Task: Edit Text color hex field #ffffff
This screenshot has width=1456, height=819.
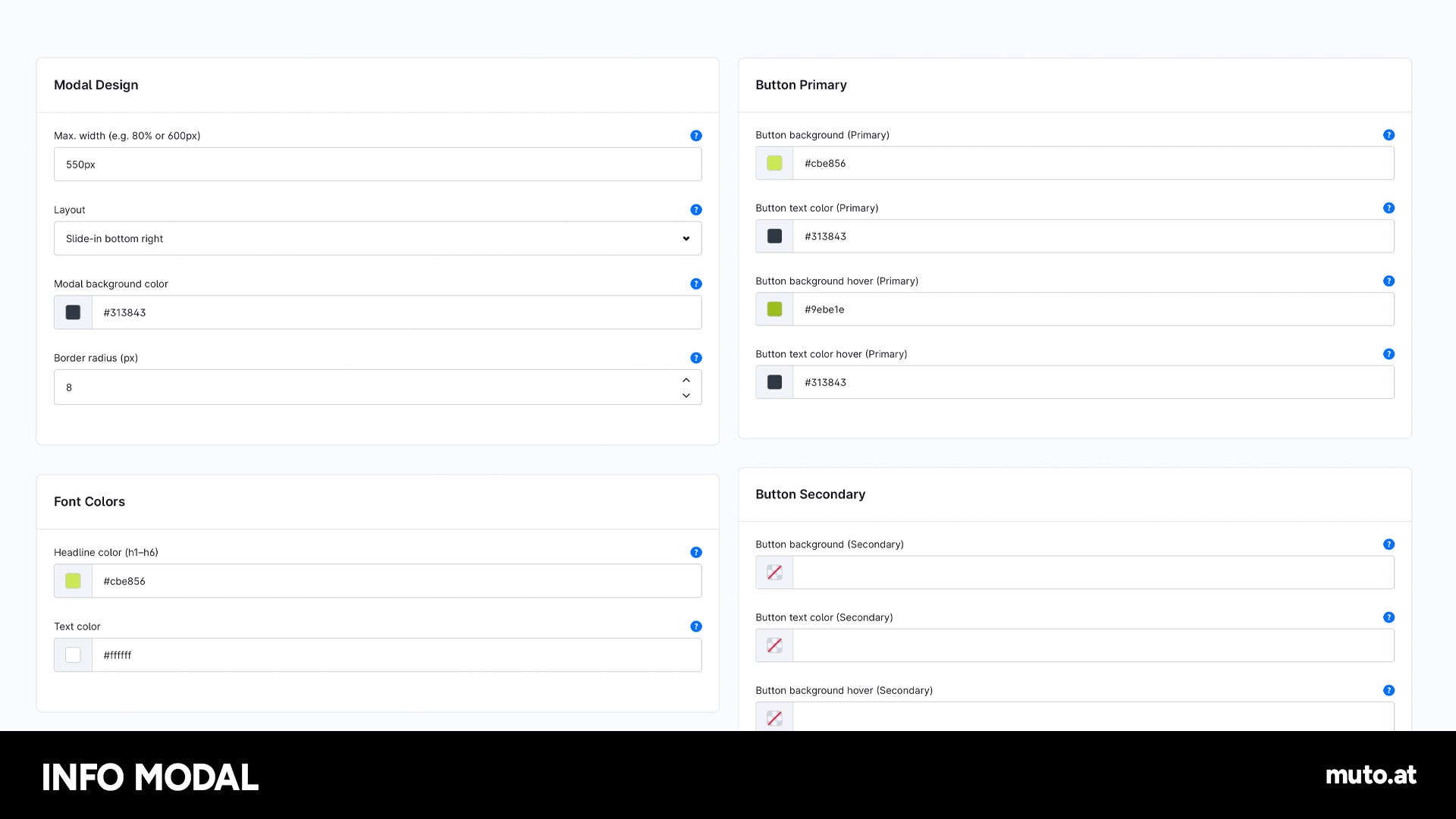Action: coord(397,655)
